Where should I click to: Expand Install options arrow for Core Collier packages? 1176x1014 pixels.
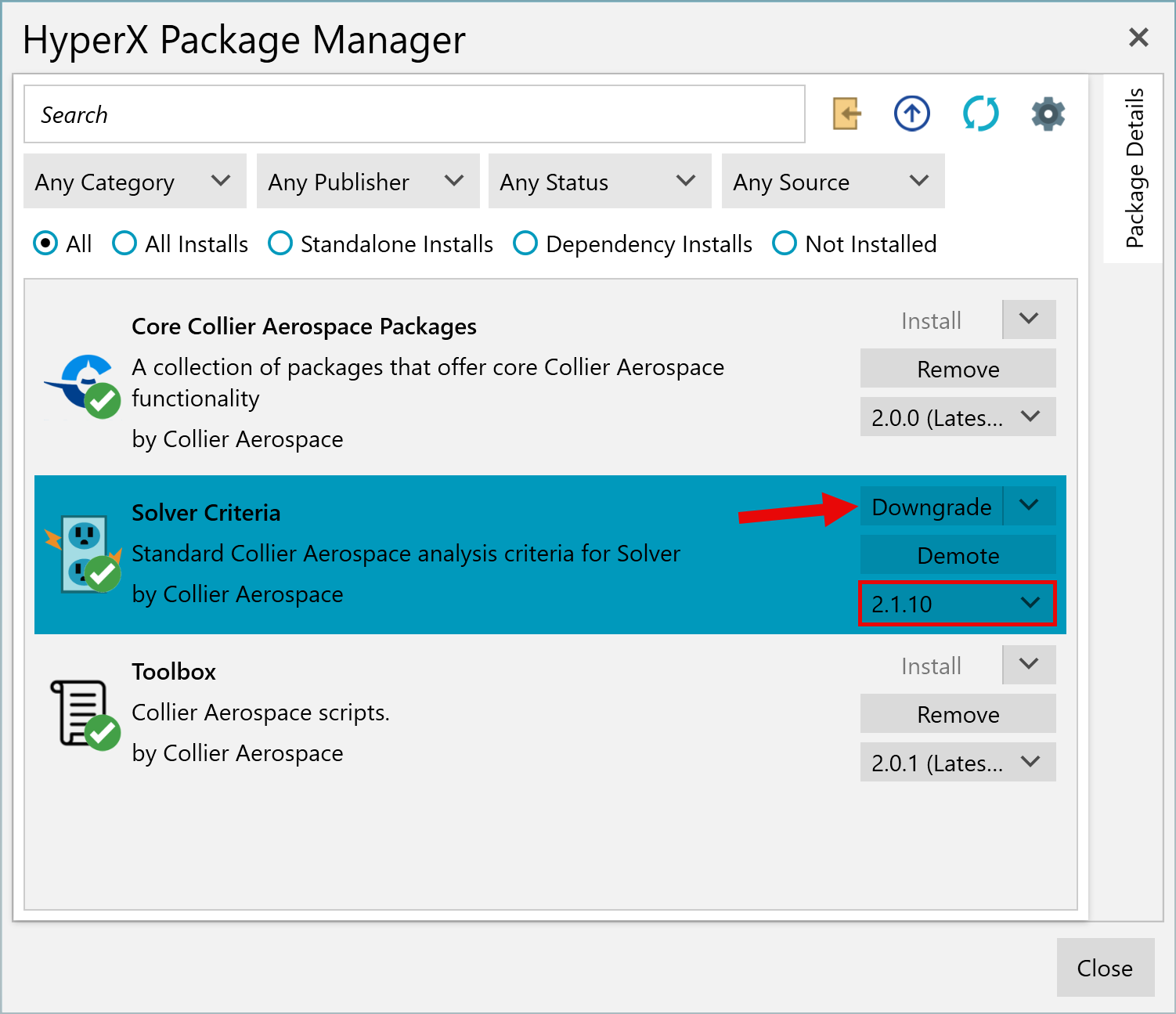[x=1029, y=319]
